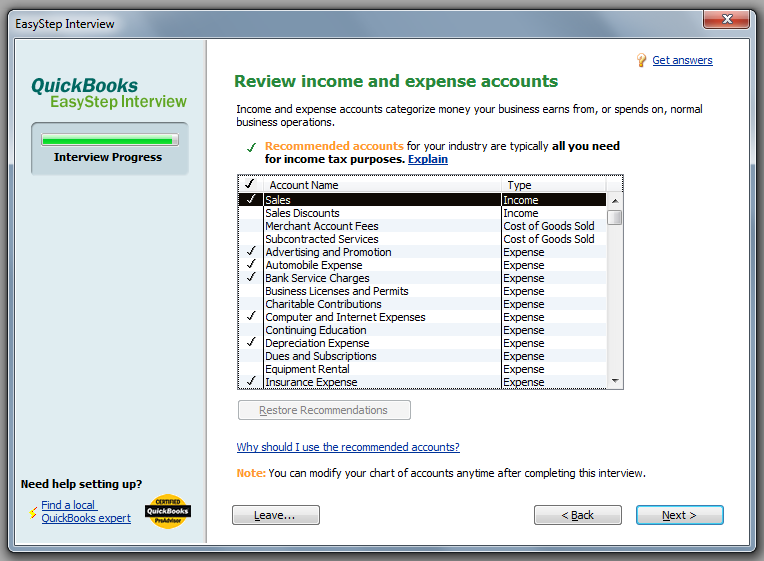Screen dimensions: 764x561
Task: Uncheck the Bank Service Charges account
Action: point(251,278)
